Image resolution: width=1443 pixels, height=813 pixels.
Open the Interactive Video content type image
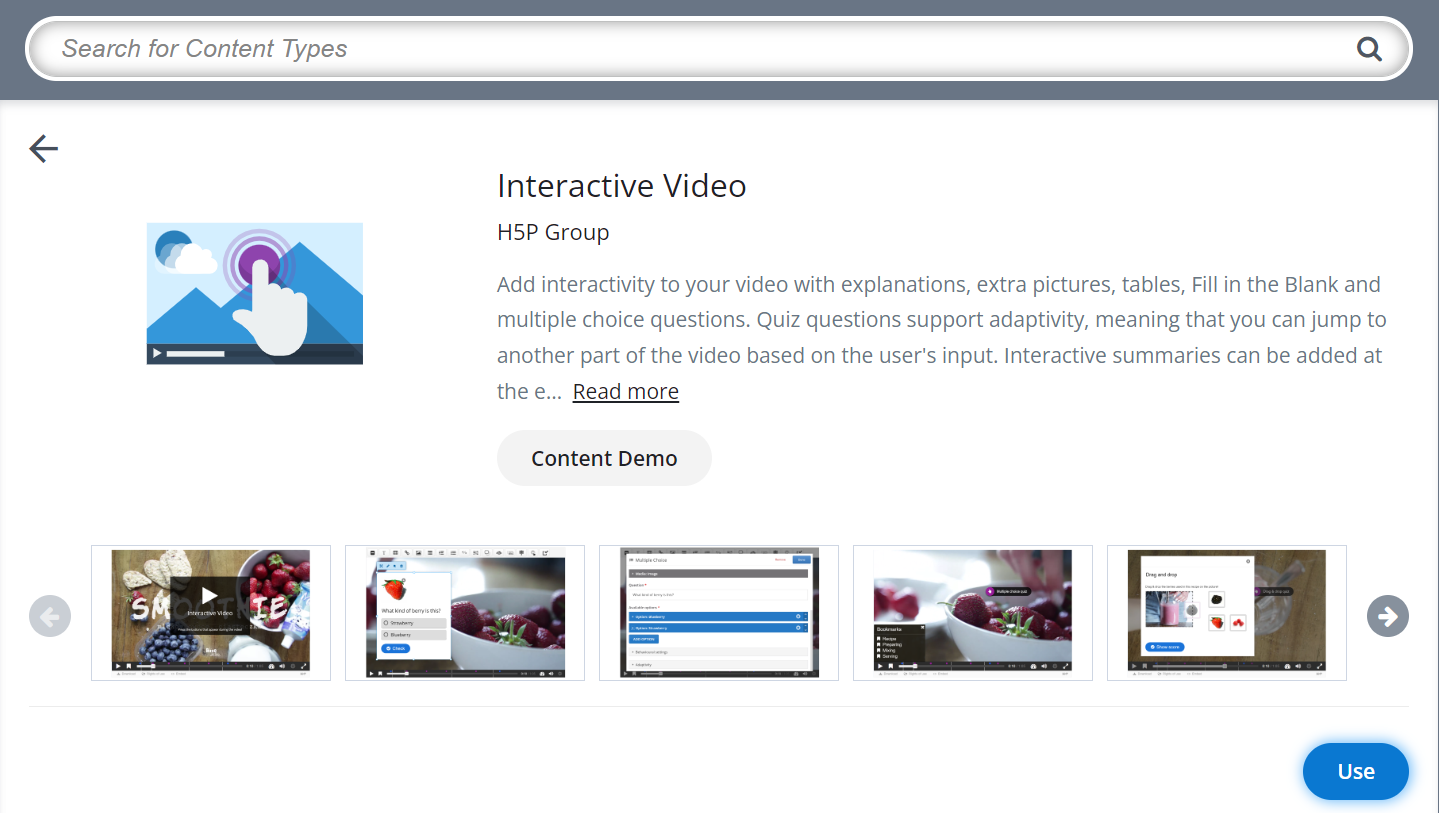[255, 294]
